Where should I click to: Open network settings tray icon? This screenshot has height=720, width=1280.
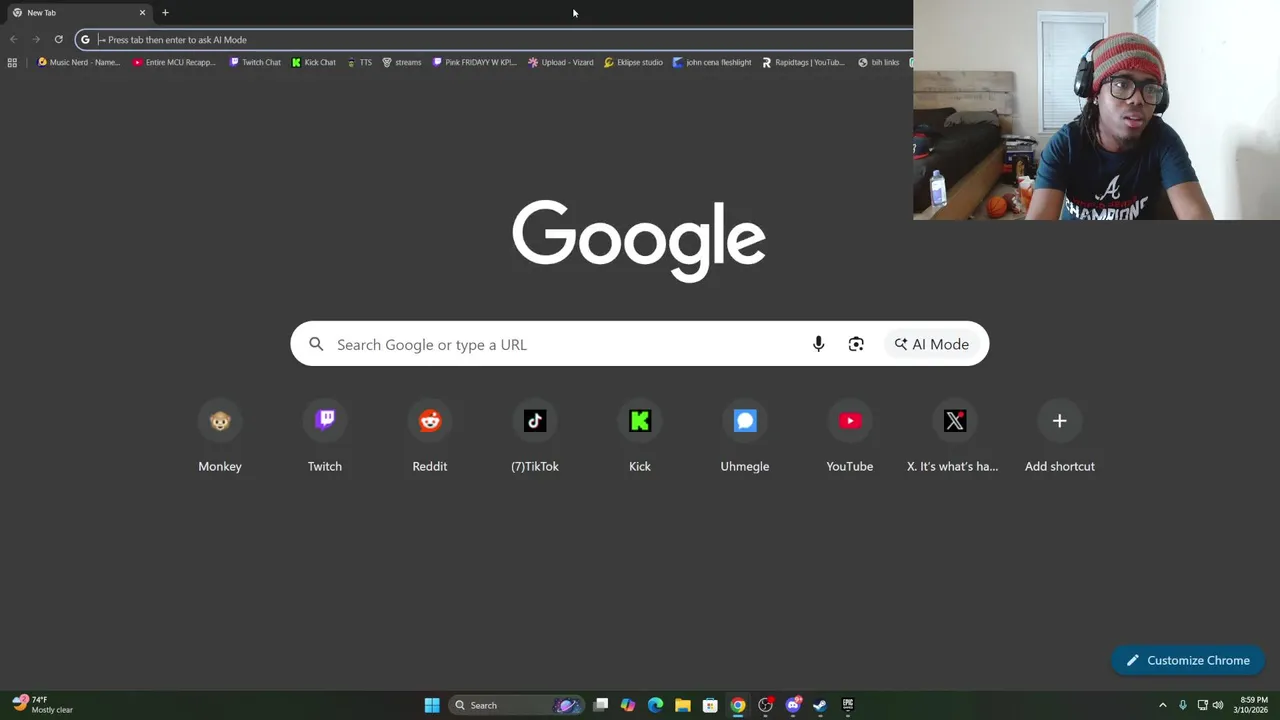click(1202, 705)
